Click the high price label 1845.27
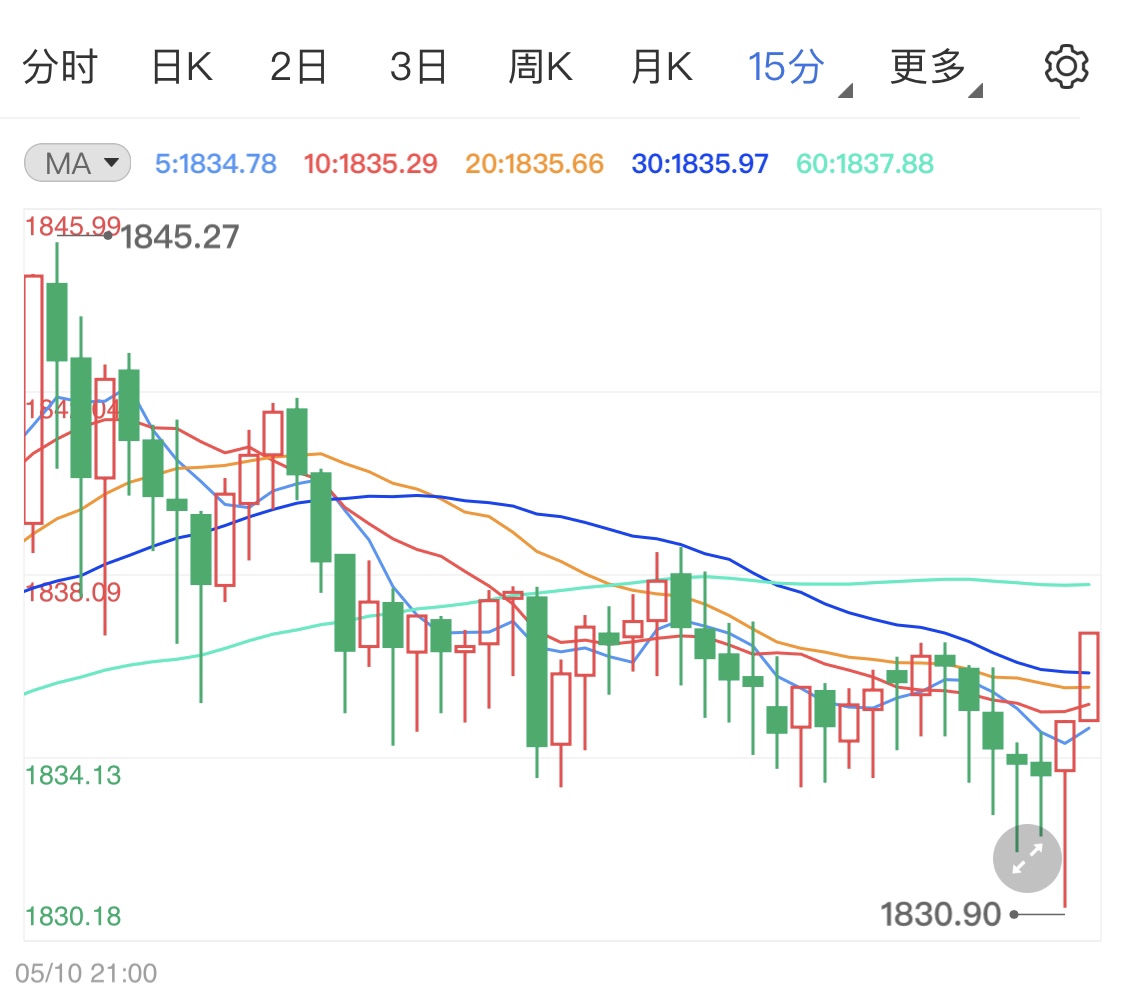1125x984 pixels. (179, 237)
